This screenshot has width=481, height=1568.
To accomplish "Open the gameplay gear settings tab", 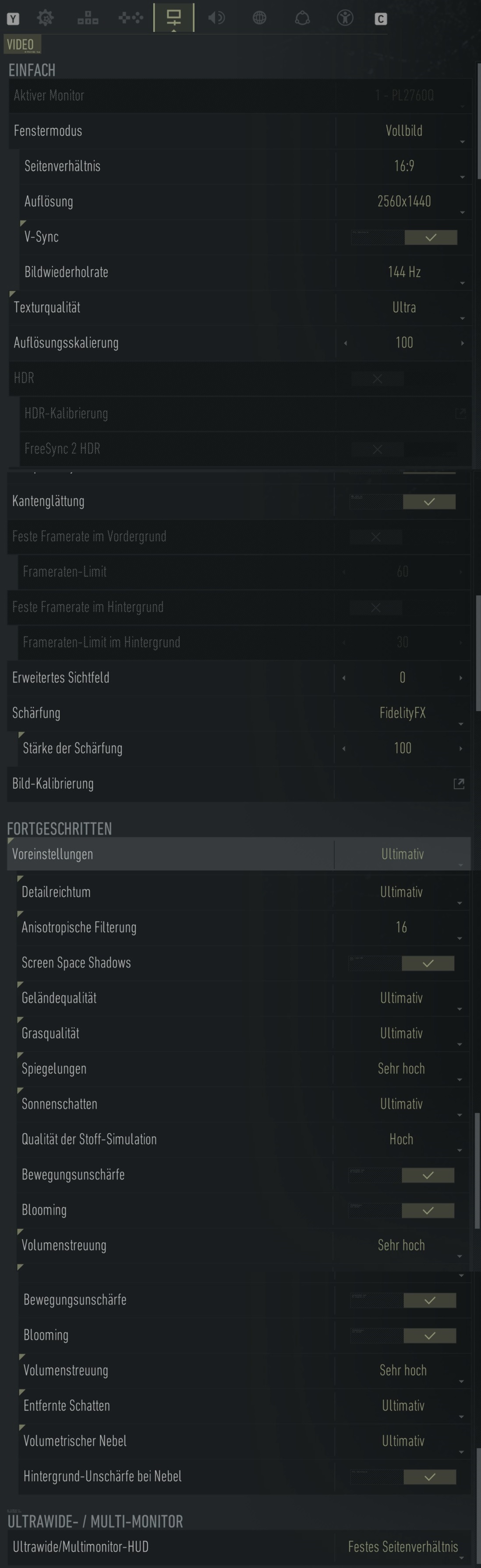I will [45, 18].
